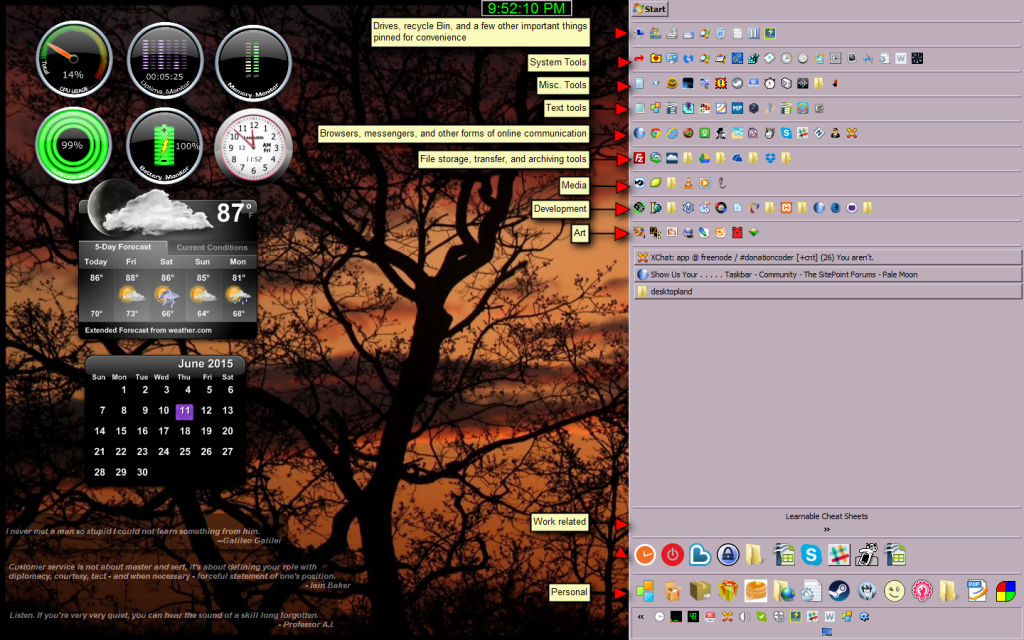Switch to the Current Conditions weather tab
The image size is (1024, 640).
[212, 247]
